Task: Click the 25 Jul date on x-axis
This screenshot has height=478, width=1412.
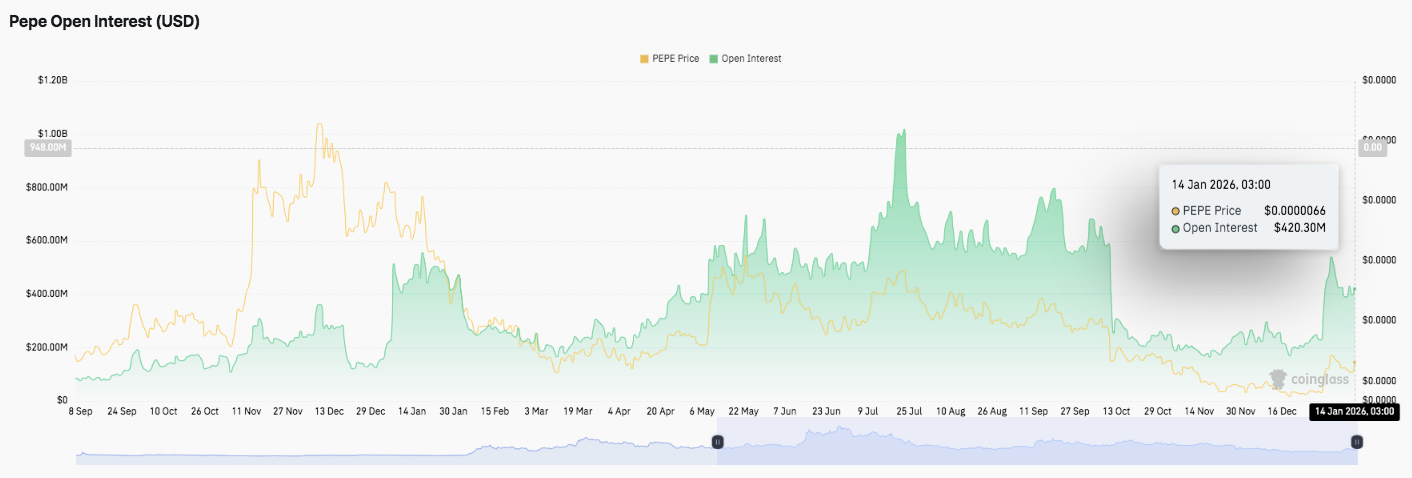Action: coord(909,411)
